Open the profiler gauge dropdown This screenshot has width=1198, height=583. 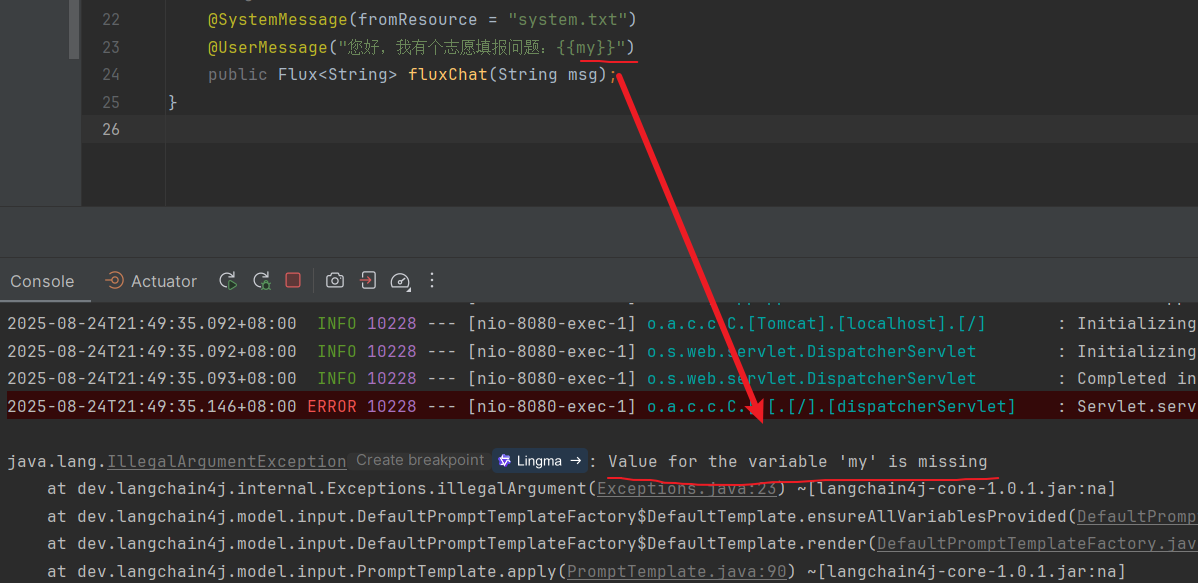[x=401, y=281]
